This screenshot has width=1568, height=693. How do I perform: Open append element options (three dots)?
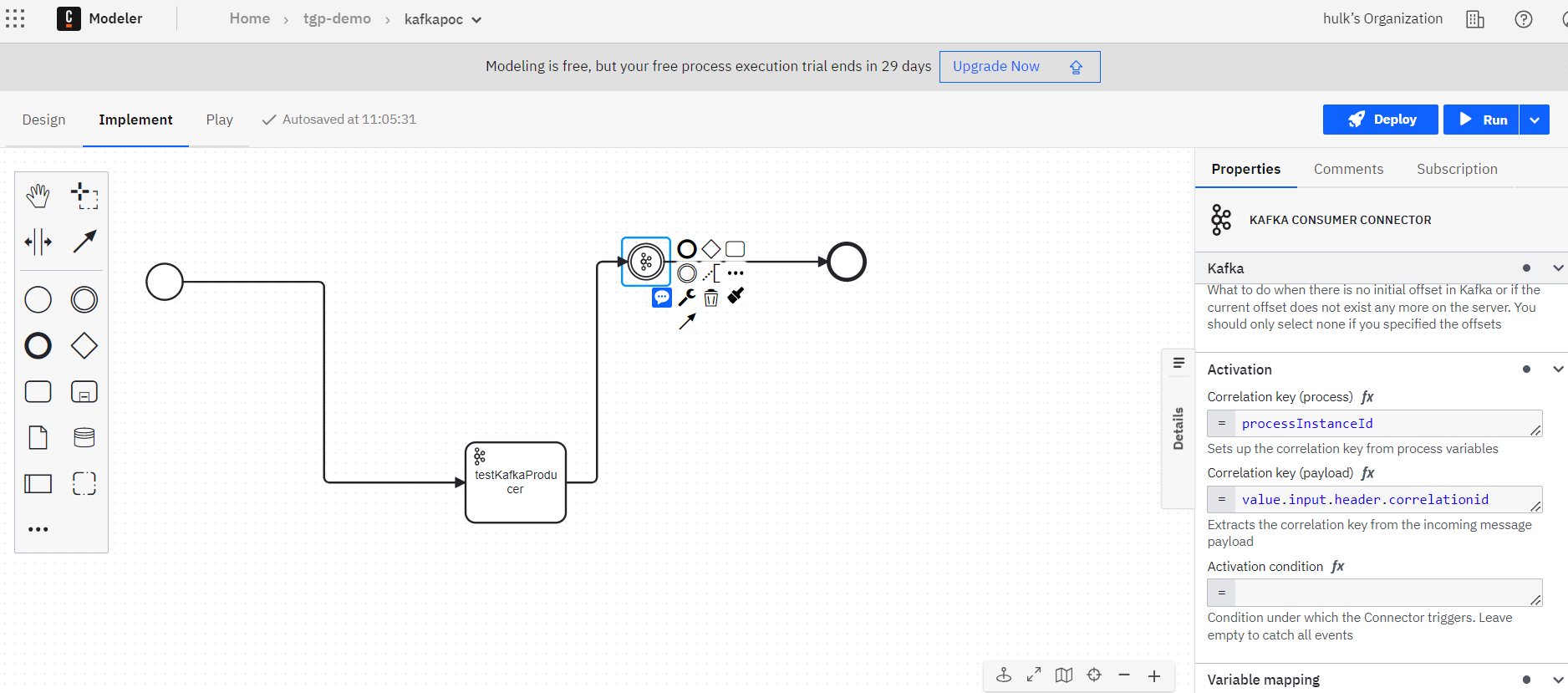736,273
